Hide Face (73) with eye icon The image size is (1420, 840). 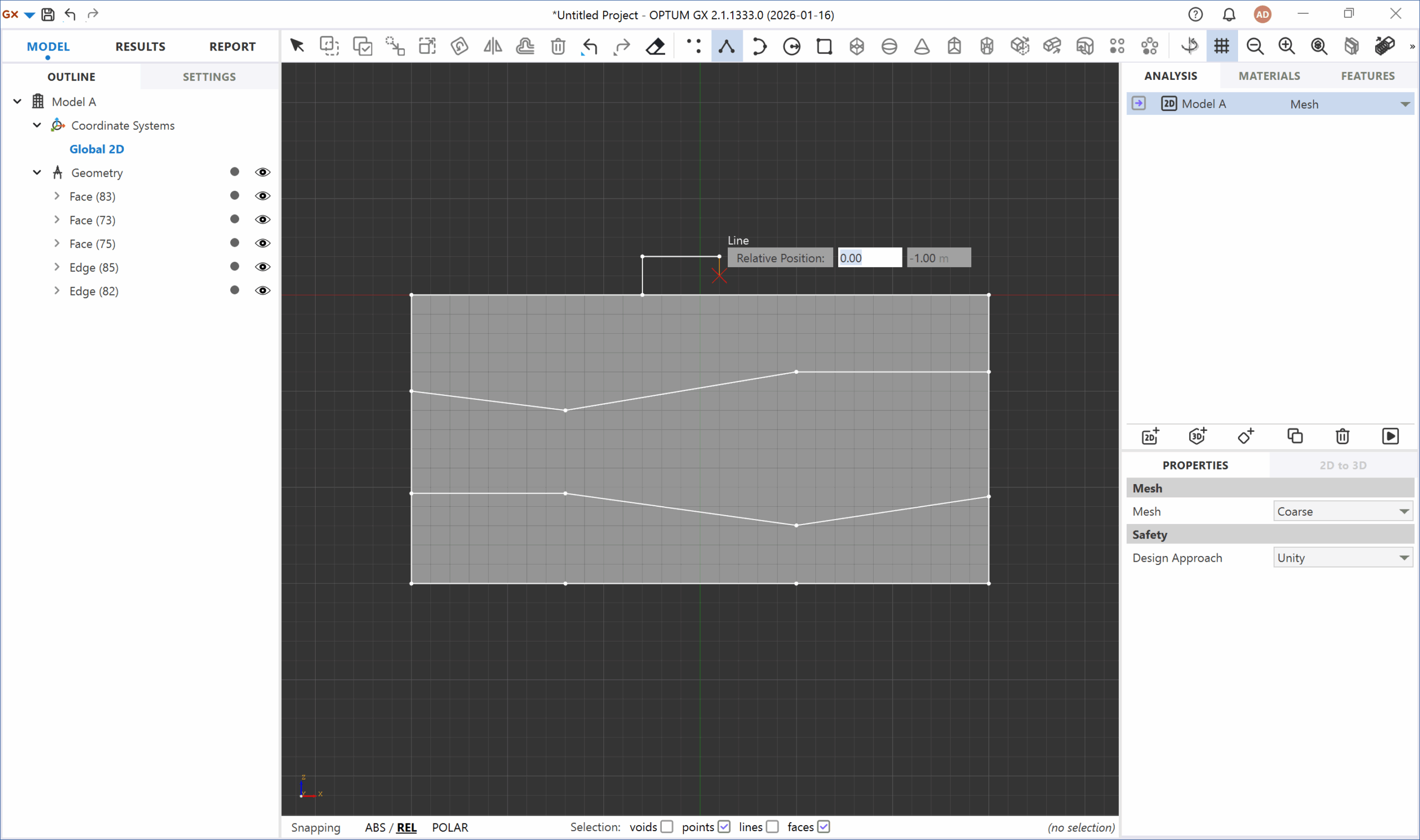pyautogui.click(x=262, y=220)
